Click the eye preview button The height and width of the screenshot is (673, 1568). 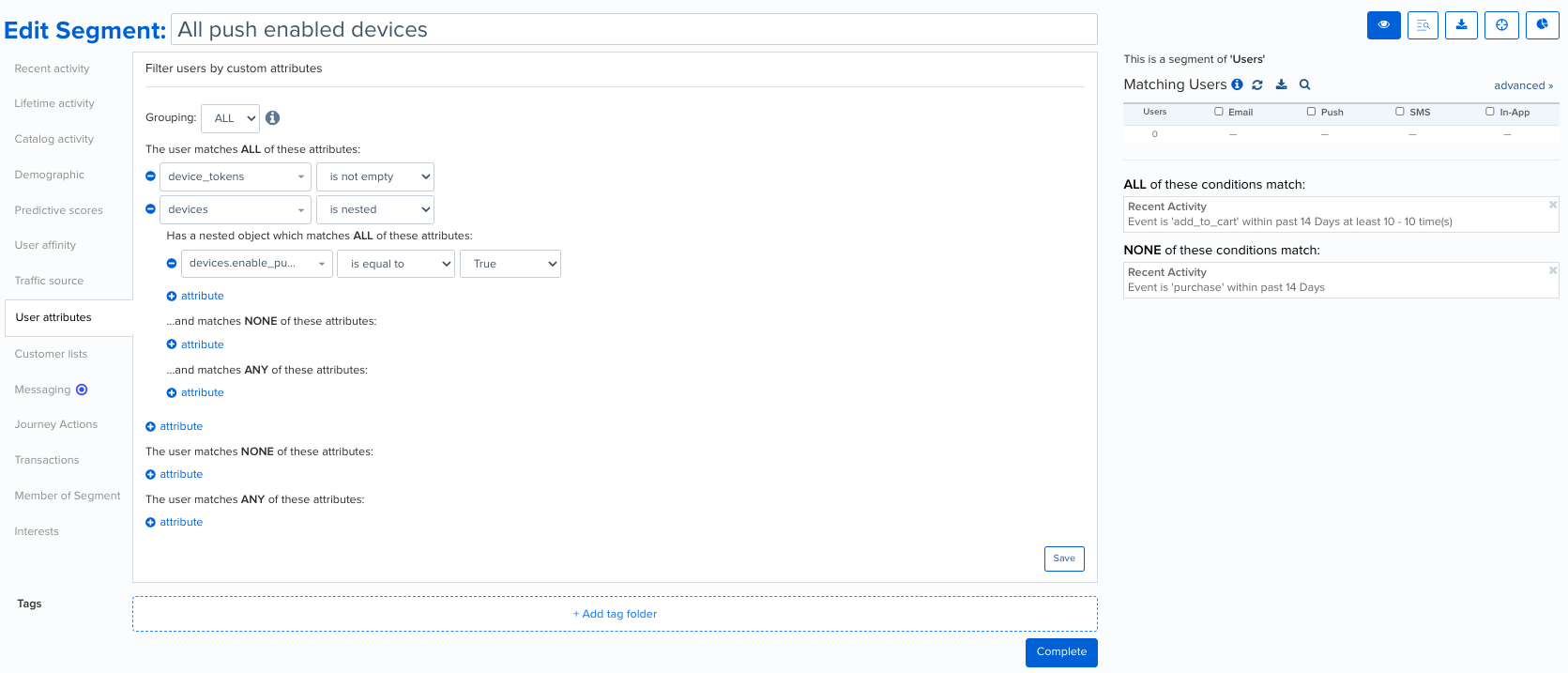[x=1383, y=25]
